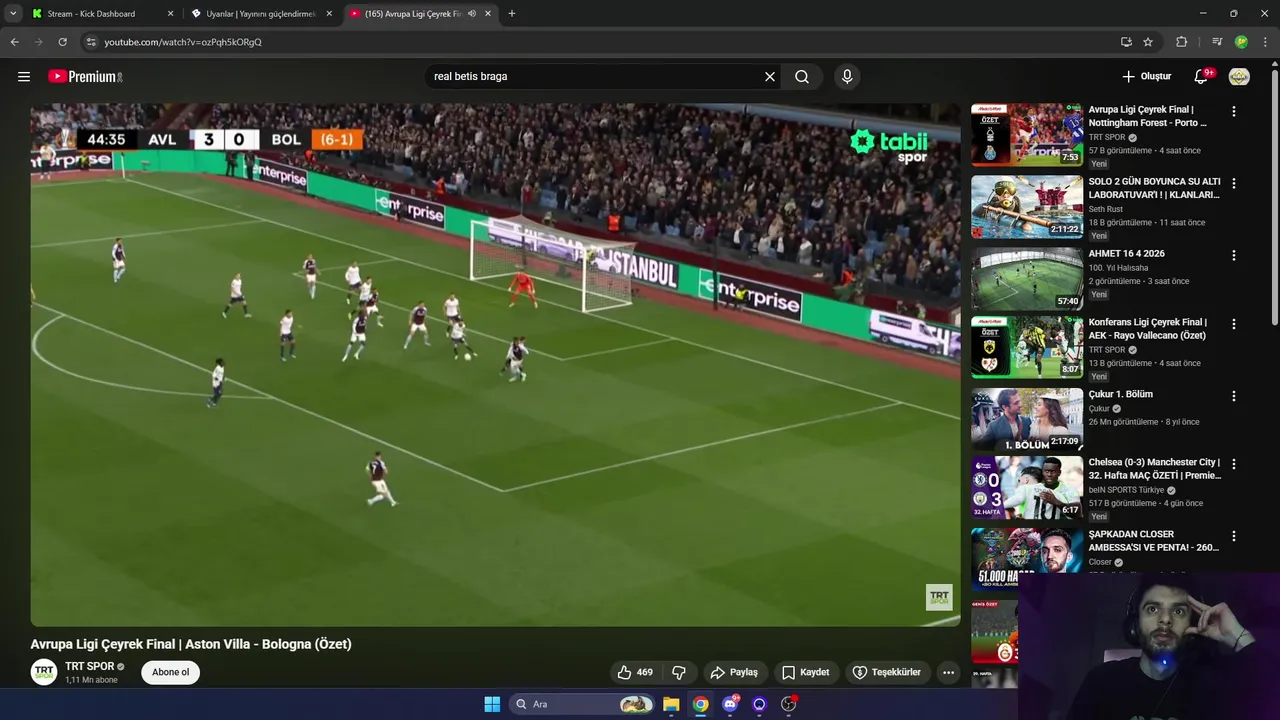Screen dimensions: 1280x720
Task: Open Nottingham Forest - Porto thumbnail
Action: click(1027, 135)
